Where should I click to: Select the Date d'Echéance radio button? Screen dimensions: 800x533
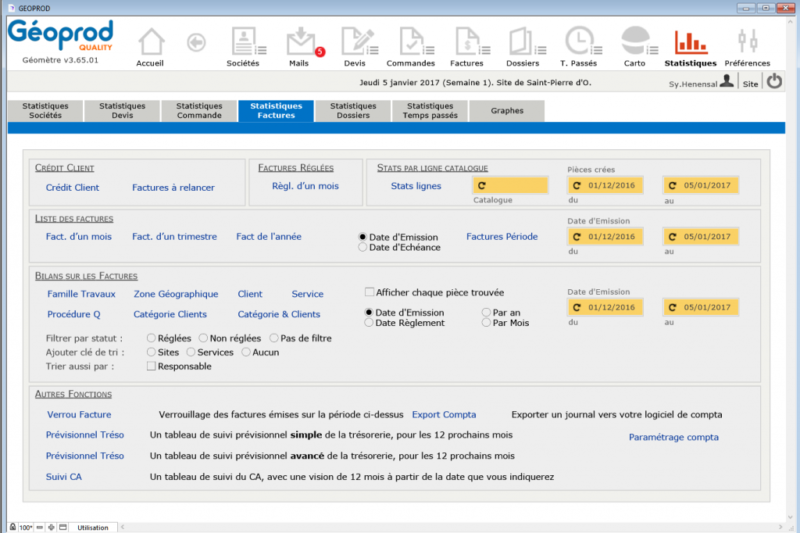click(363, 248)
